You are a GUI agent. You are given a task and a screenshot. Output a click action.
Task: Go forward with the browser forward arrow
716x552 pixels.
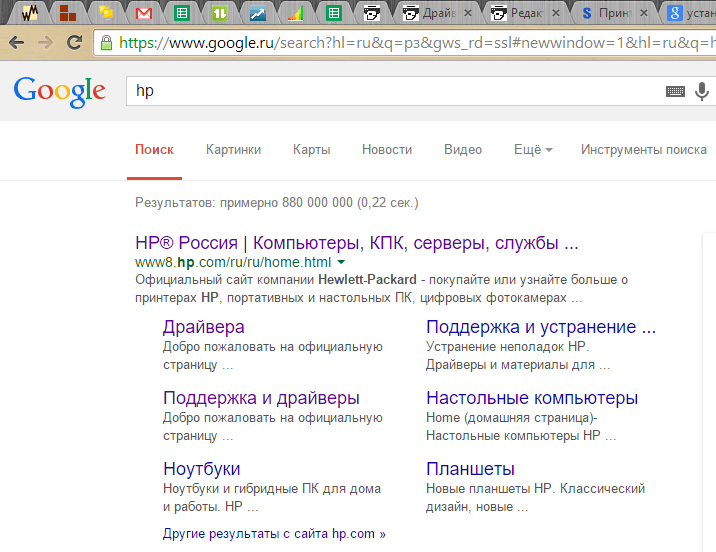pyautogui.click(x=45, y=43)
